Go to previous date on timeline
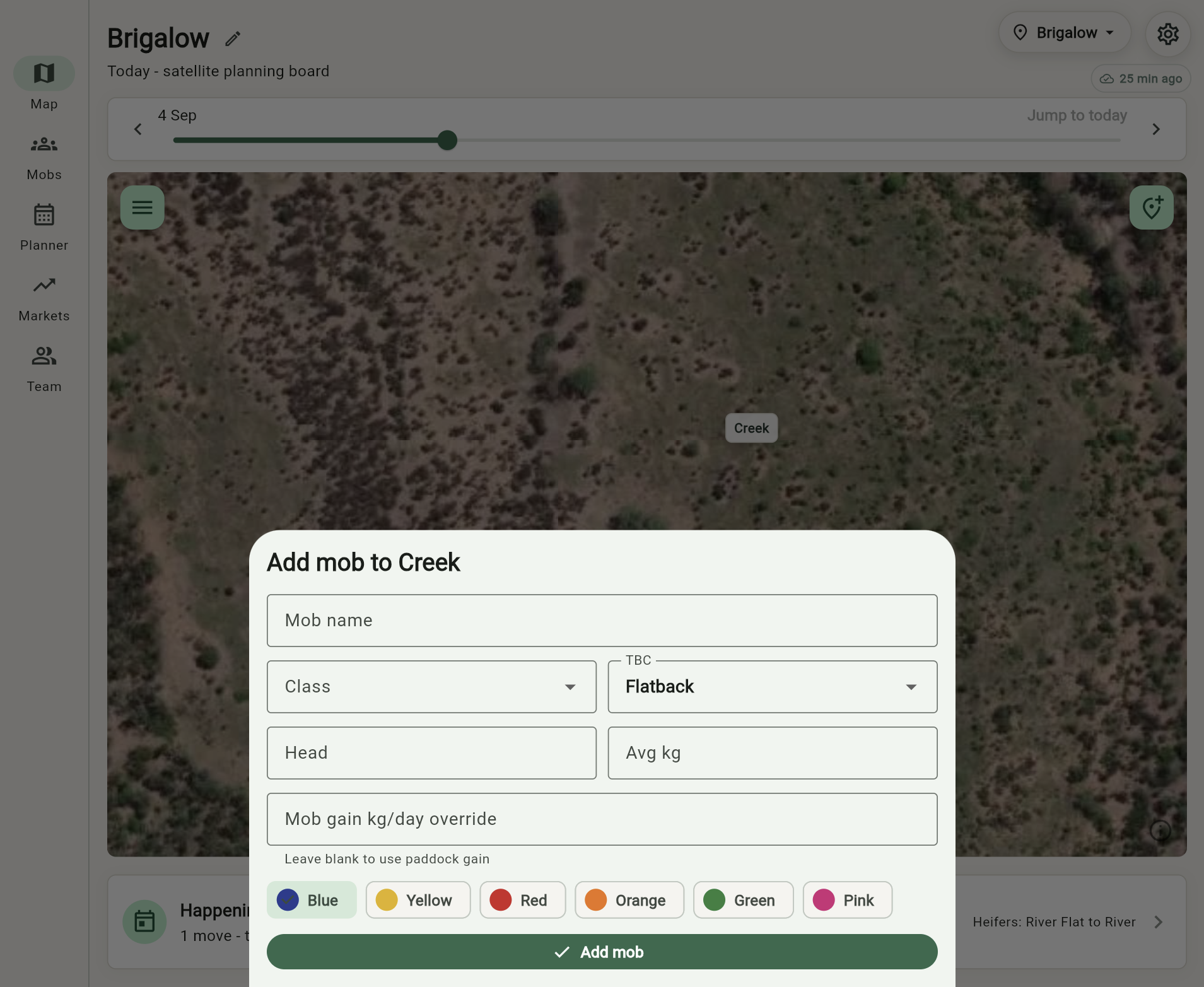The height and width of the screenshot is (987, 1204). (138, 129)
